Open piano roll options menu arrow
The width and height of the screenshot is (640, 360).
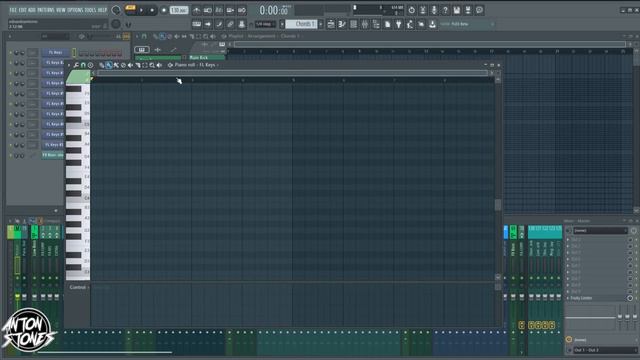(69, 65)
